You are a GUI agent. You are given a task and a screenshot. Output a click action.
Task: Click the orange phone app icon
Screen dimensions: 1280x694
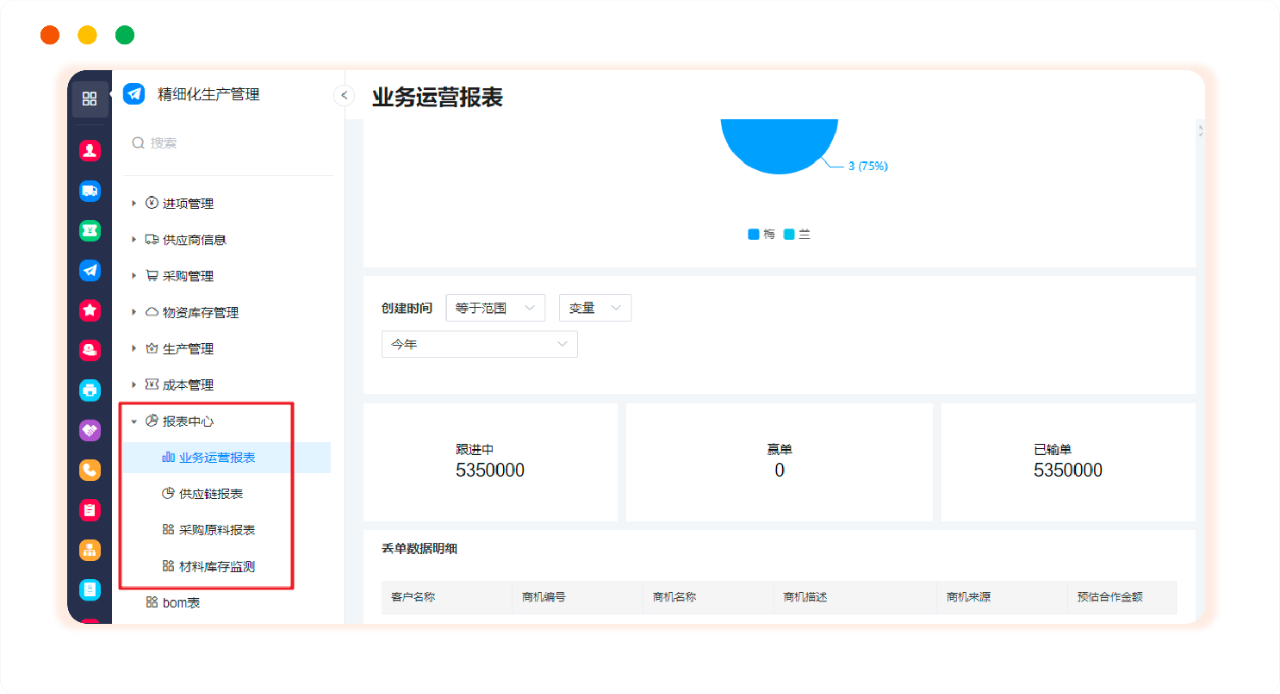[x=90, y=470]
